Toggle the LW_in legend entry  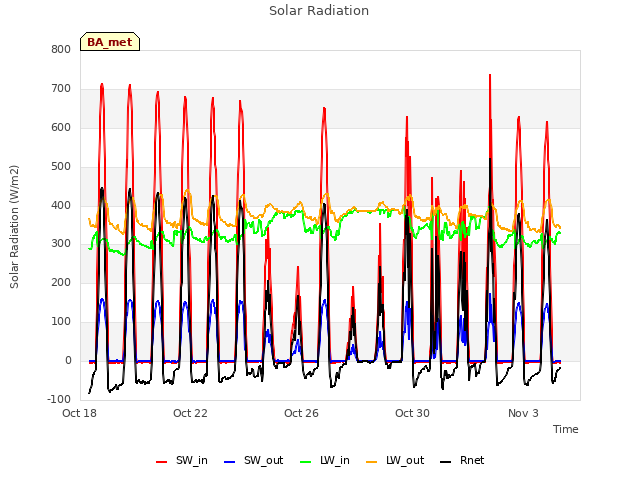[325, 460]
